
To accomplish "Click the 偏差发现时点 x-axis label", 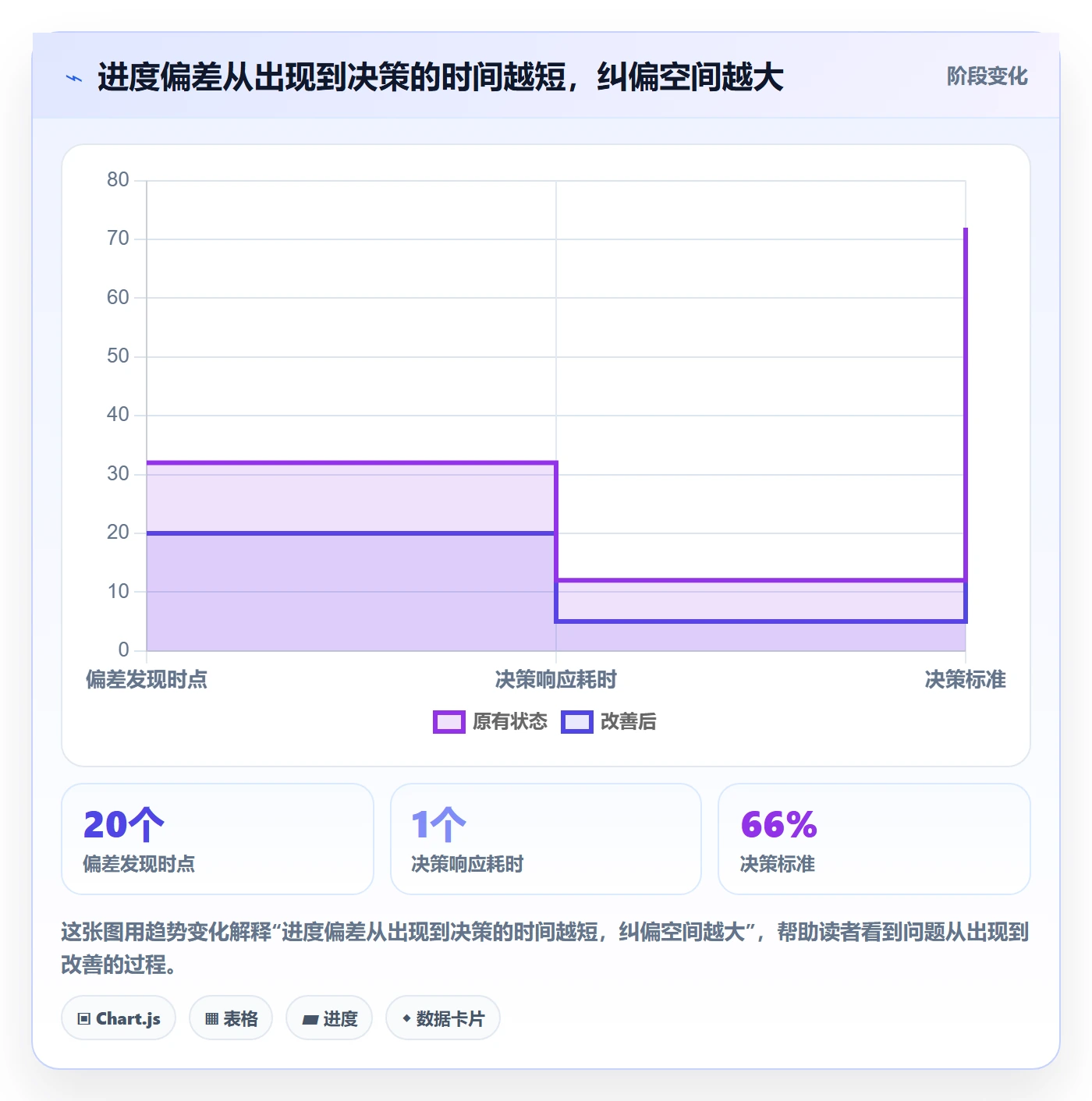I will tap(147, 680).
